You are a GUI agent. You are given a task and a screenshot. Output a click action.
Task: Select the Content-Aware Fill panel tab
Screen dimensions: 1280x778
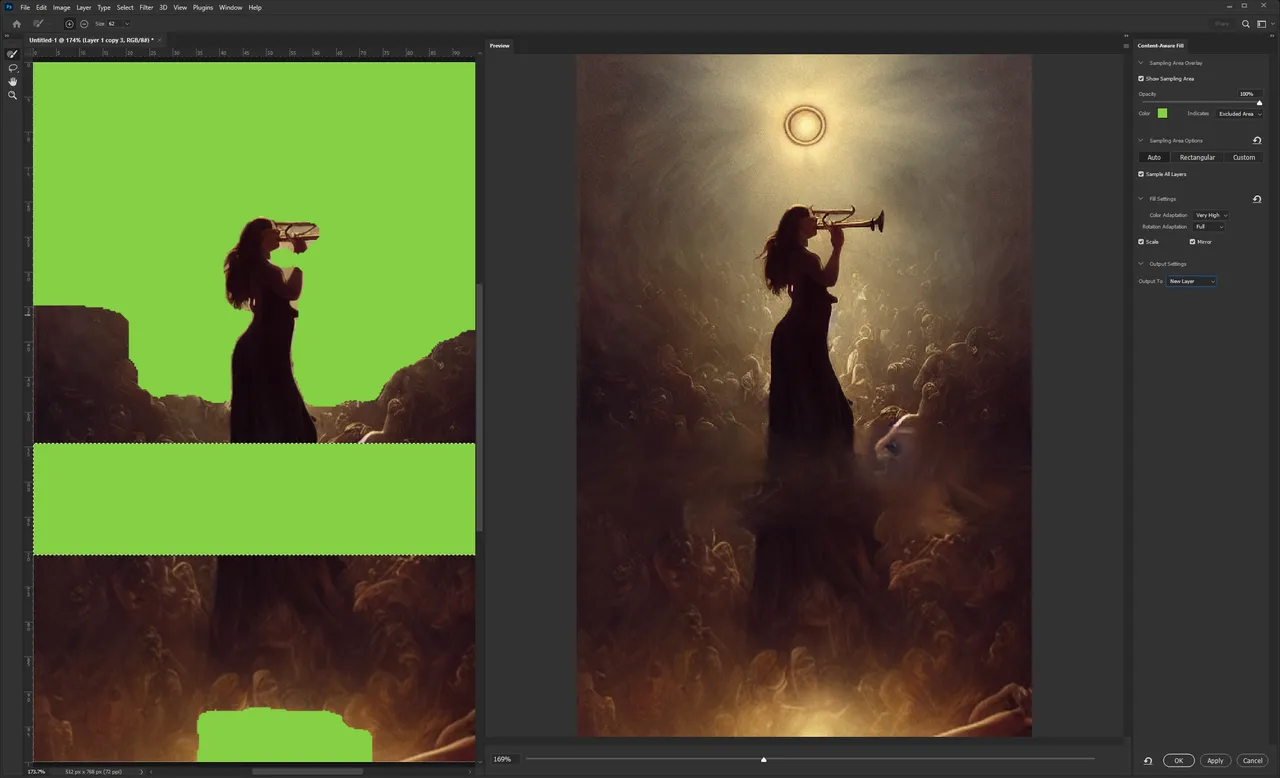(x=1163, y=45)
